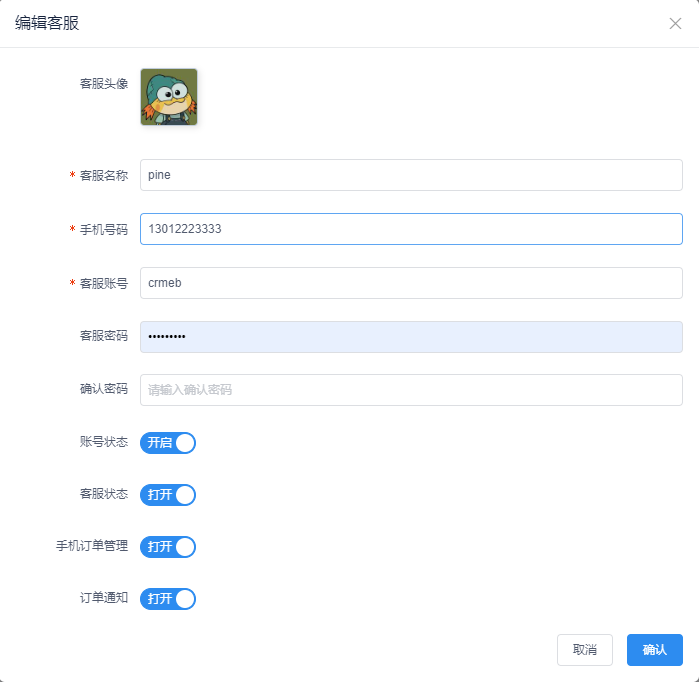699x682 pixels.
Task: Click the 手机号码 field with 13012223333
Action: (x=411, y=229)
